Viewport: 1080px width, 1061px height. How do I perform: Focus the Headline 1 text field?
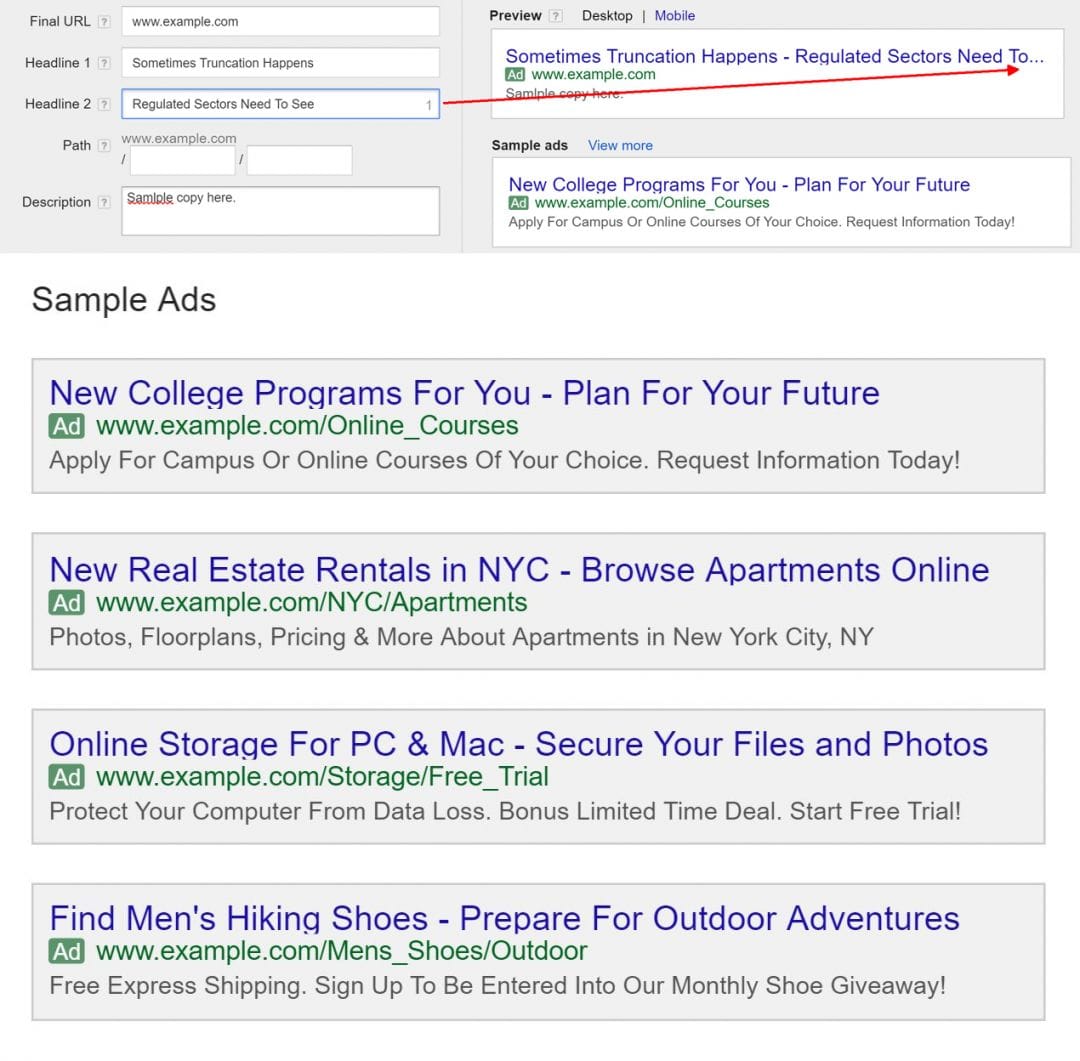click(x=280, y=63)
